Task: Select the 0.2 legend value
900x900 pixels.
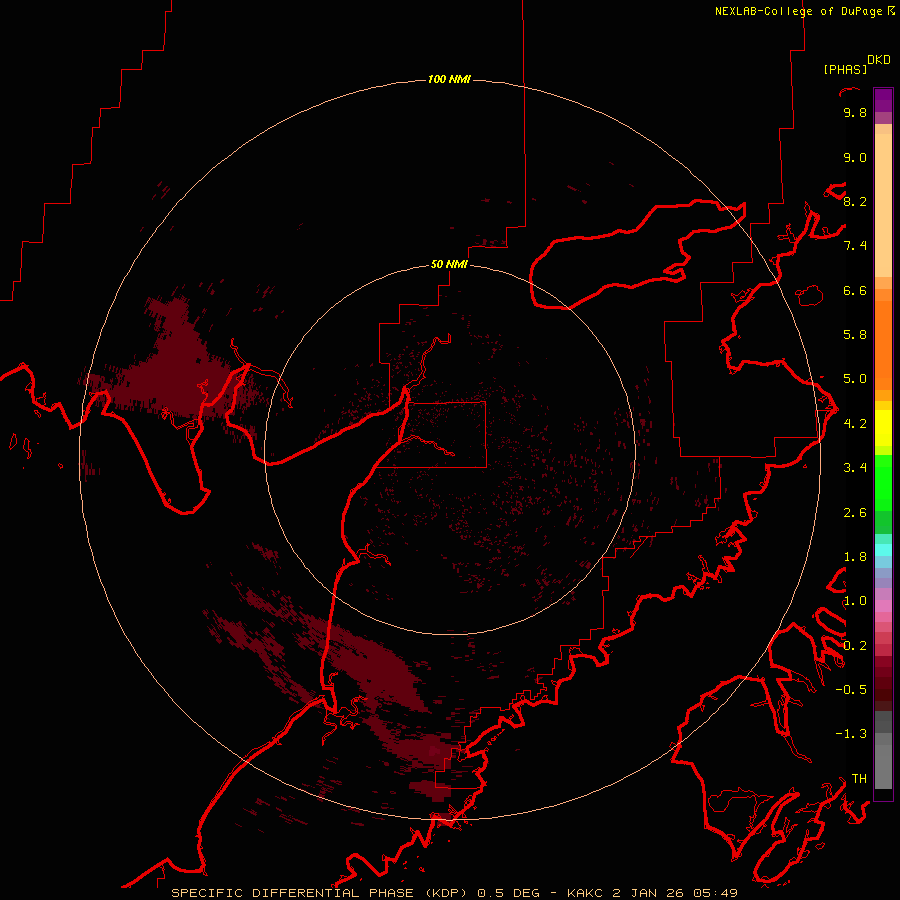Action: pyautogui.click(x=855, y=646)
